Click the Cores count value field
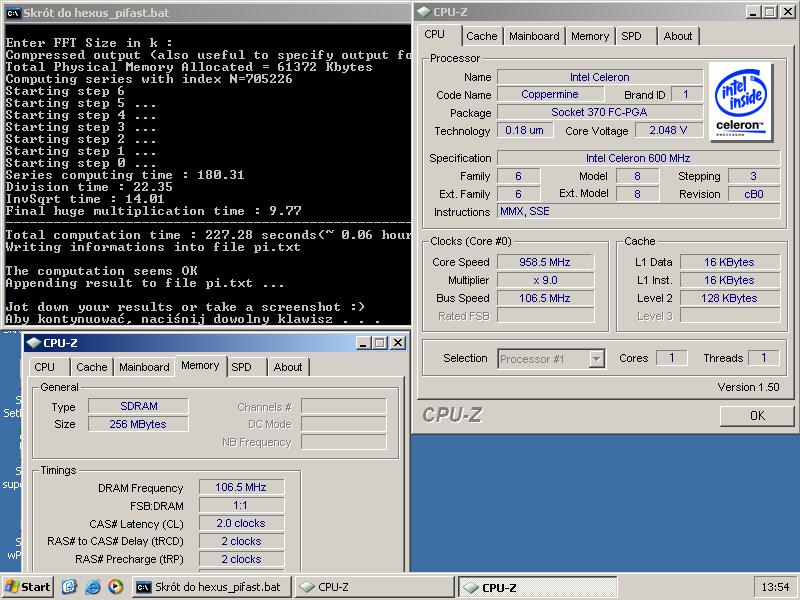Screen dimensions: 800x600 point(671,358)
